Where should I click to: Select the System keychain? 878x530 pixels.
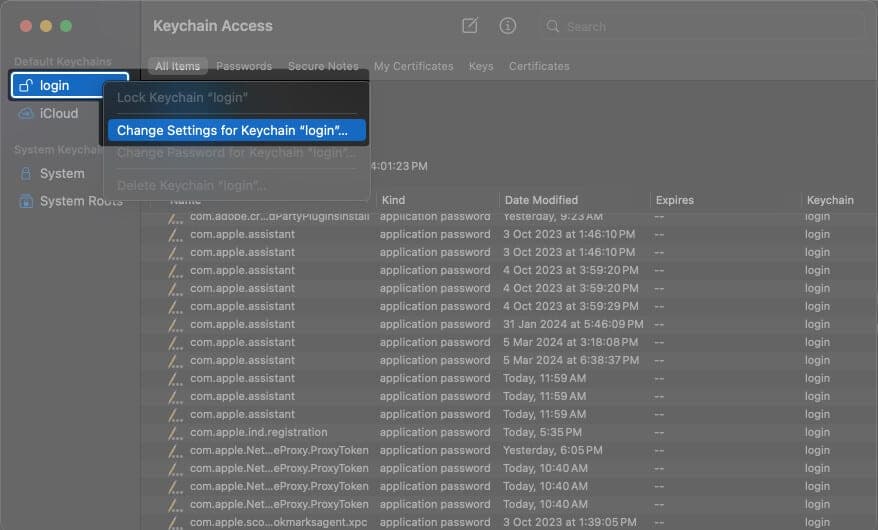[x=62, y=173]
